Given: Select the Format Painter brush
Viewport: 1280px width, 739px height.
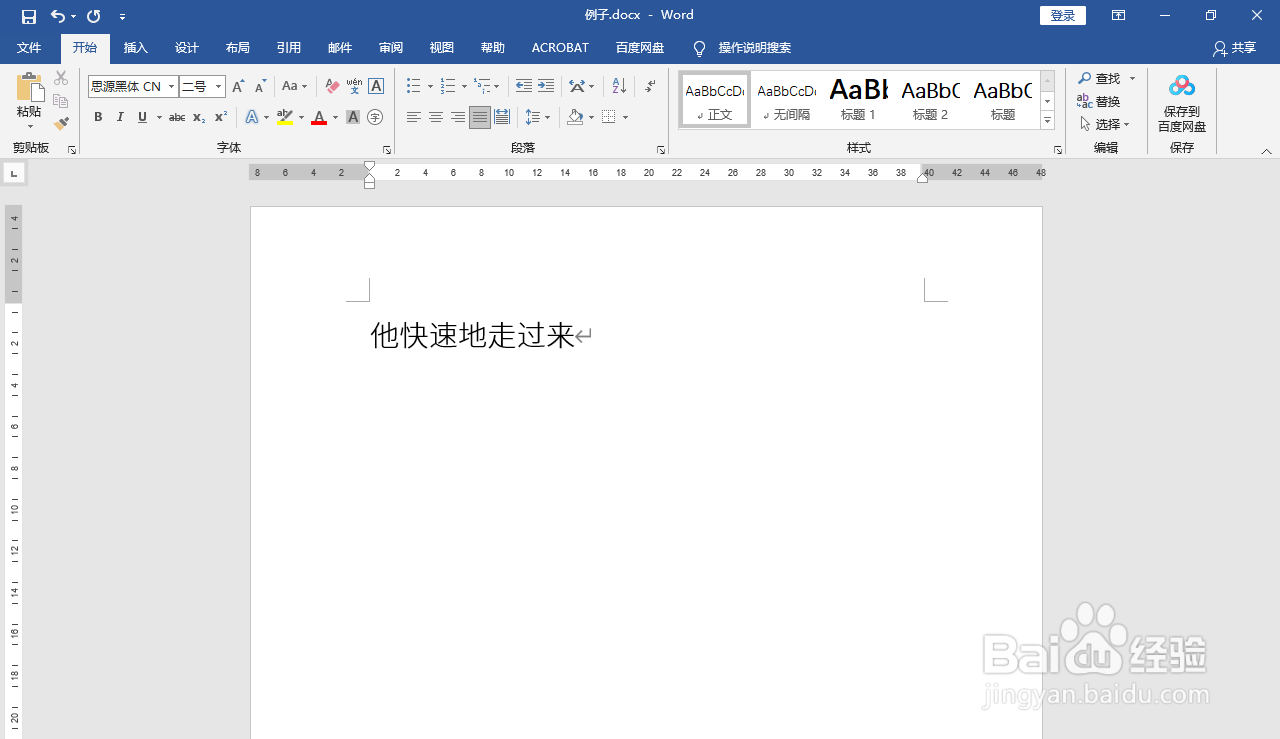Looking at the screenshot, I should 61,124.
